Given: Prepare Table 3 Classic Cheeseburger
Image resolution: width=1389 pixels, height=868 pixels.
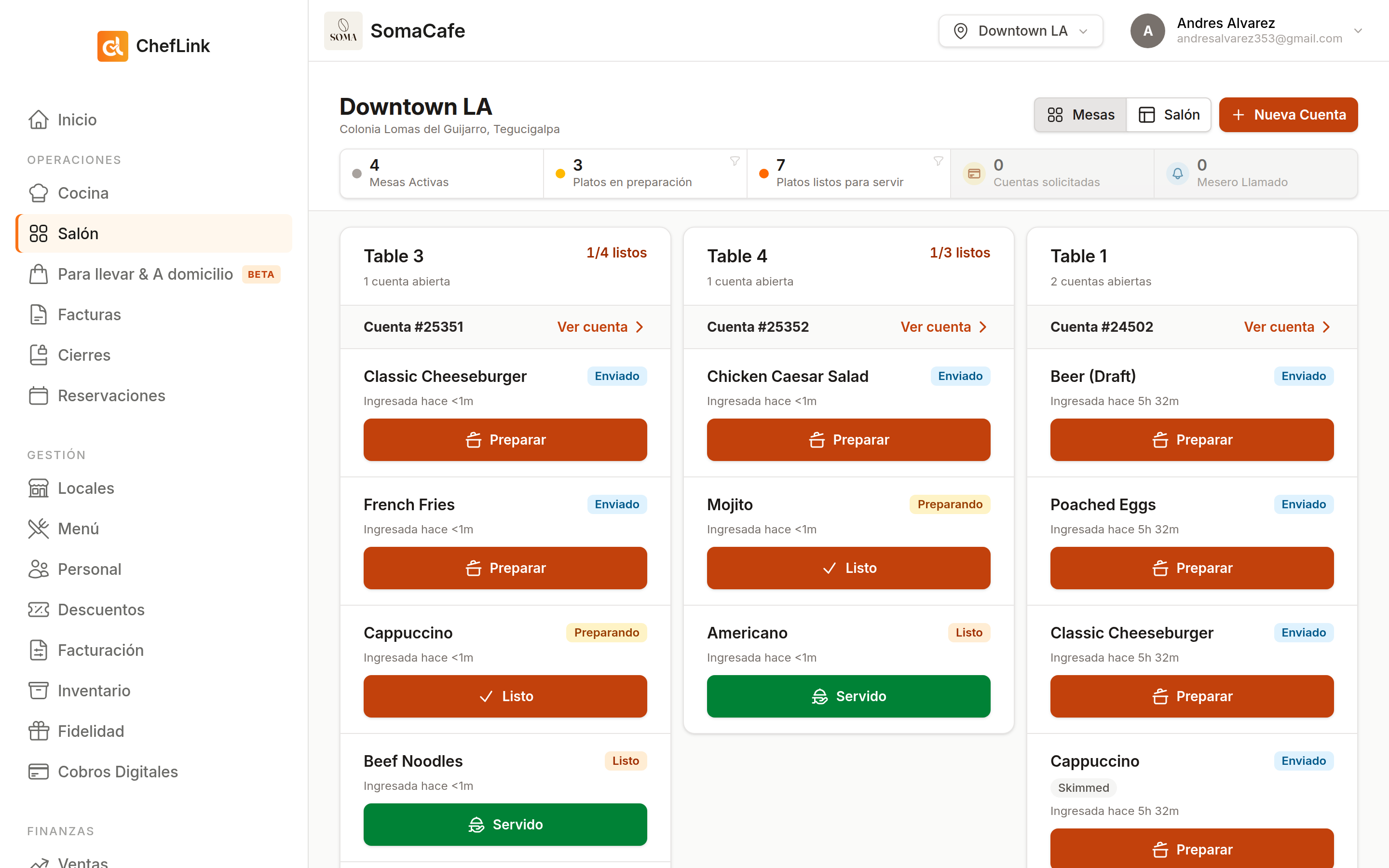Looking at the screenshot, I should (505, 440).
